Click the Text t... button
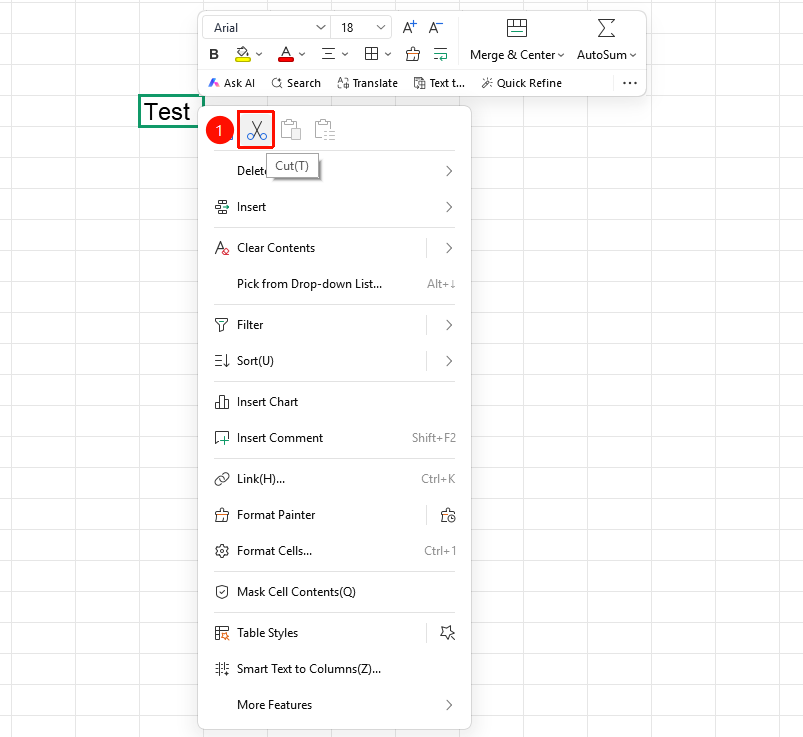The height and width of the screenshot is (737, 803). 439,83
